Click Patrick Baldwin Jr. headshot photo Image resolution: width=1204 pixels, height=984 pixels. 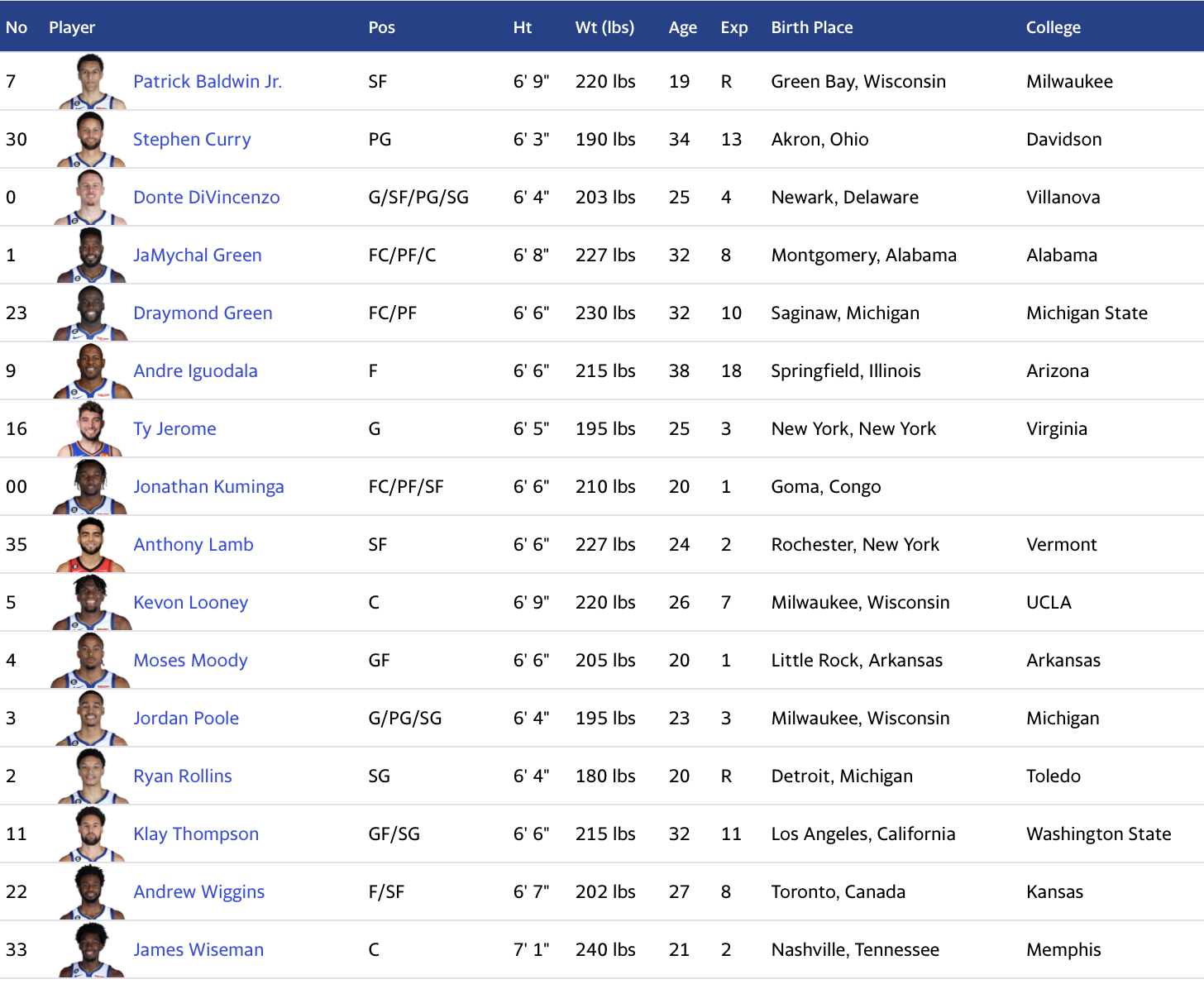pos(92,81)
